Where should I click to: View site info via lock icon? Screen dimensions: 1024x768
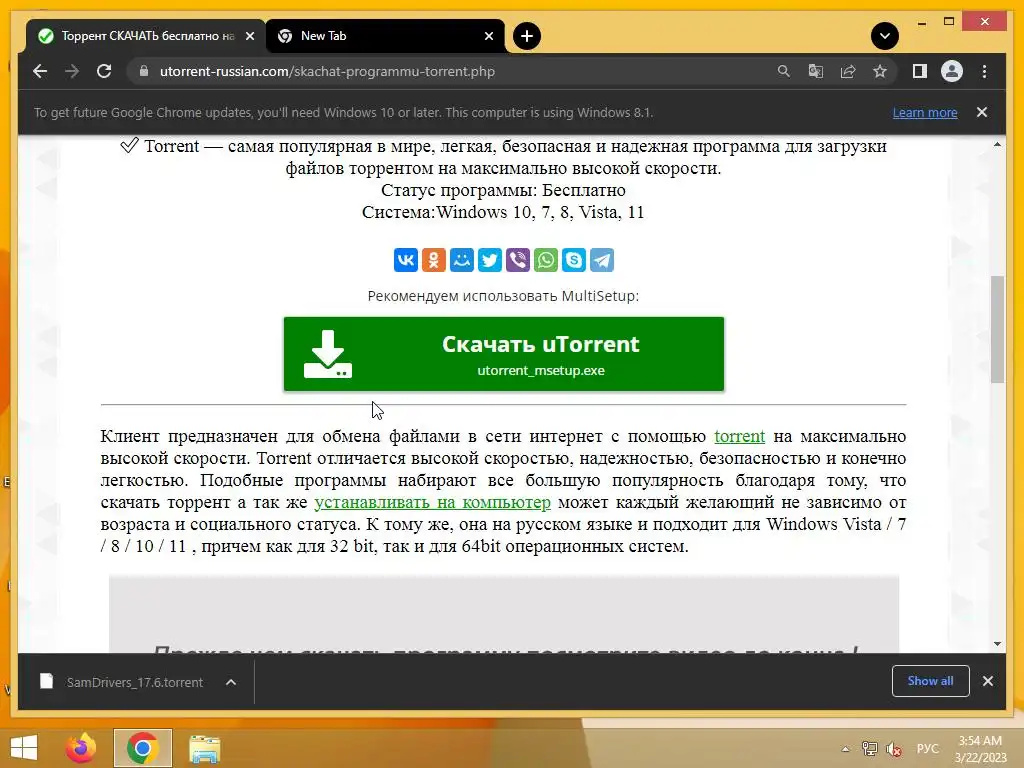tap(144, 71)
